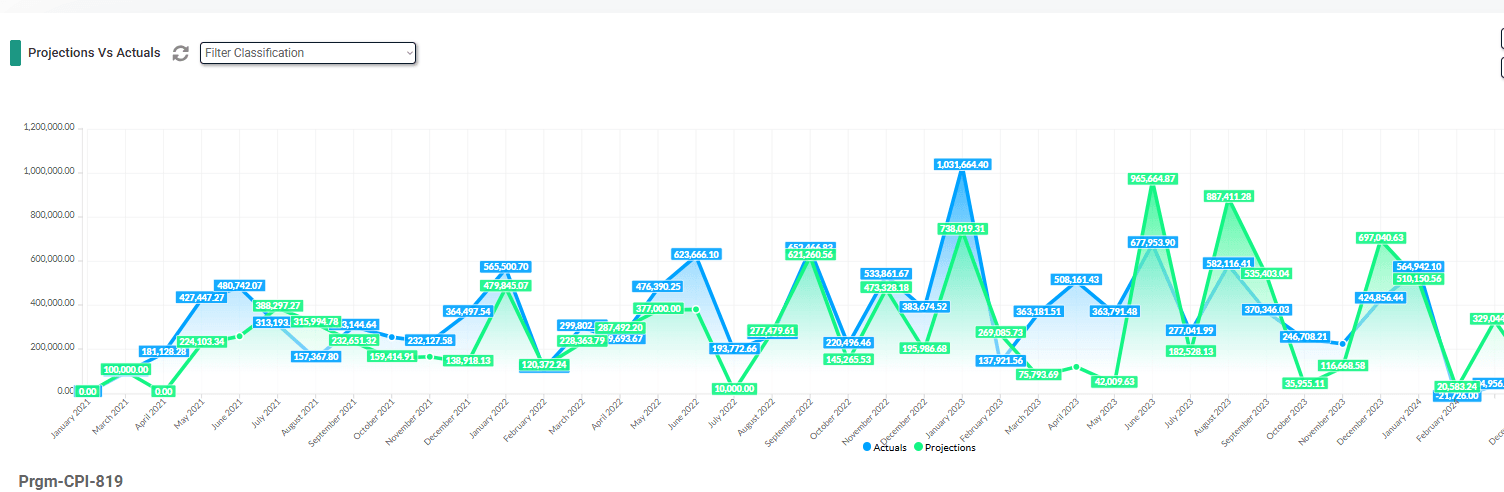Click the 479,845.07 projections label
The width and height of the screenshot is (1504, 492).
coord(506,286)
